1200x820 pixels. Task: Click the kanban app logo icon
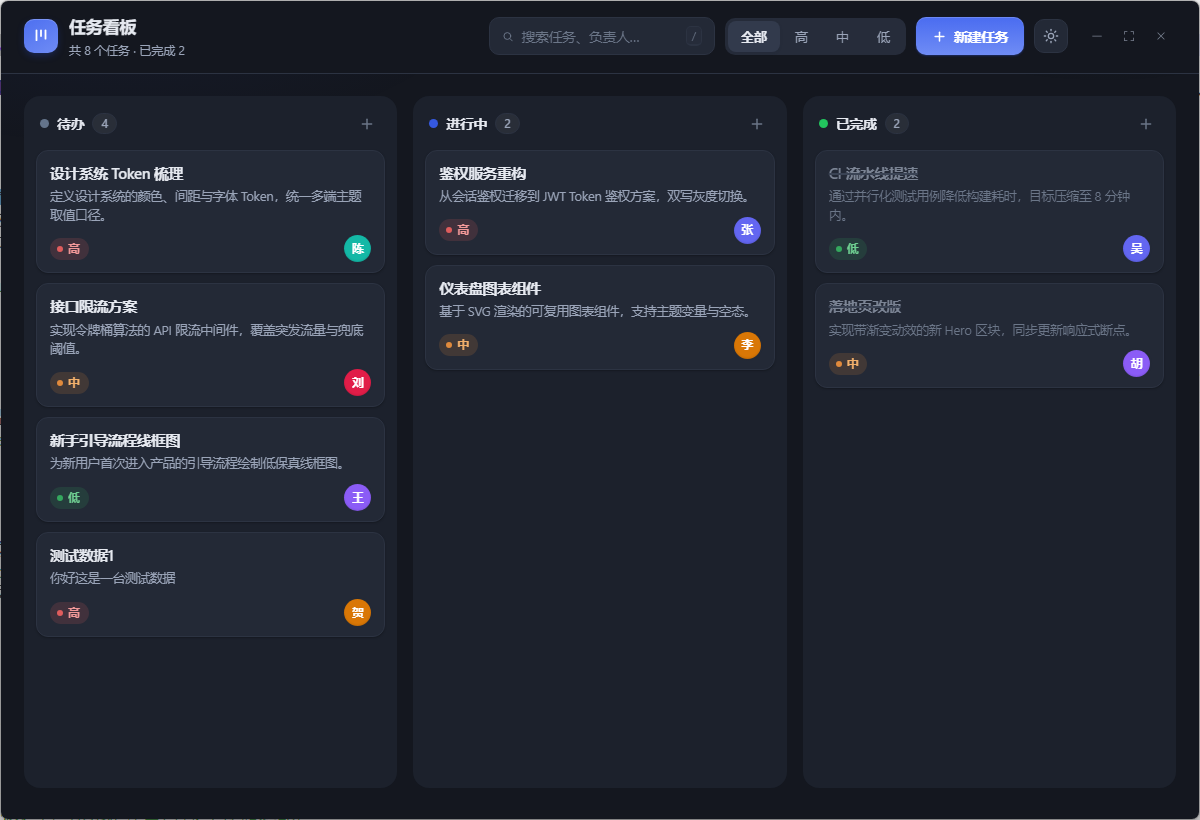(41, 36)
